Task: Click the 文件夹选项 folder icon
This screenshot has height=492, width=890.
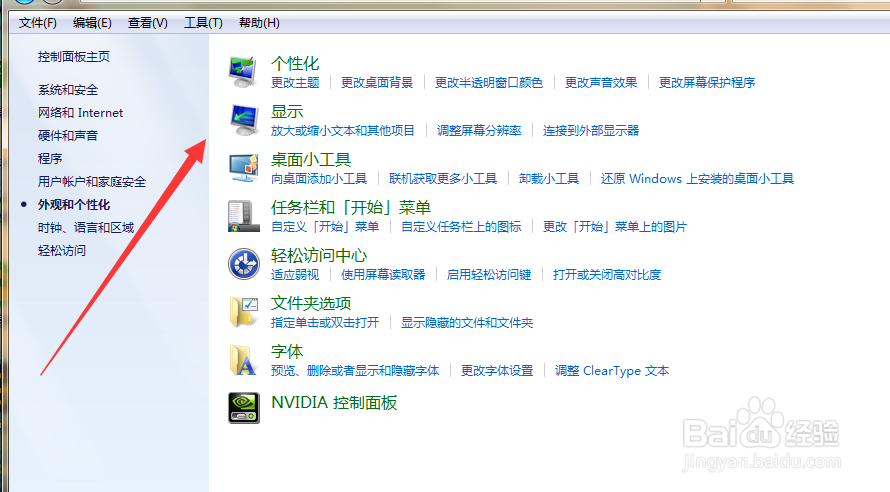Action: [x=244, y=312]
